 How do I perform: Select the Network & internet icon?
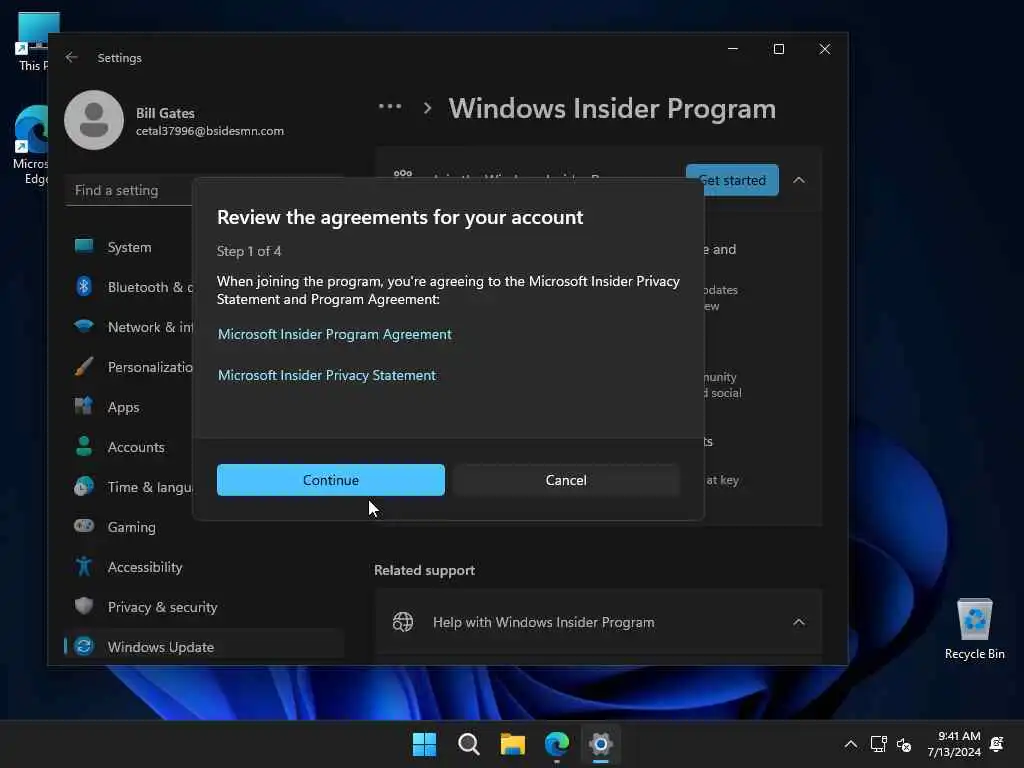(x=84, y=326)
